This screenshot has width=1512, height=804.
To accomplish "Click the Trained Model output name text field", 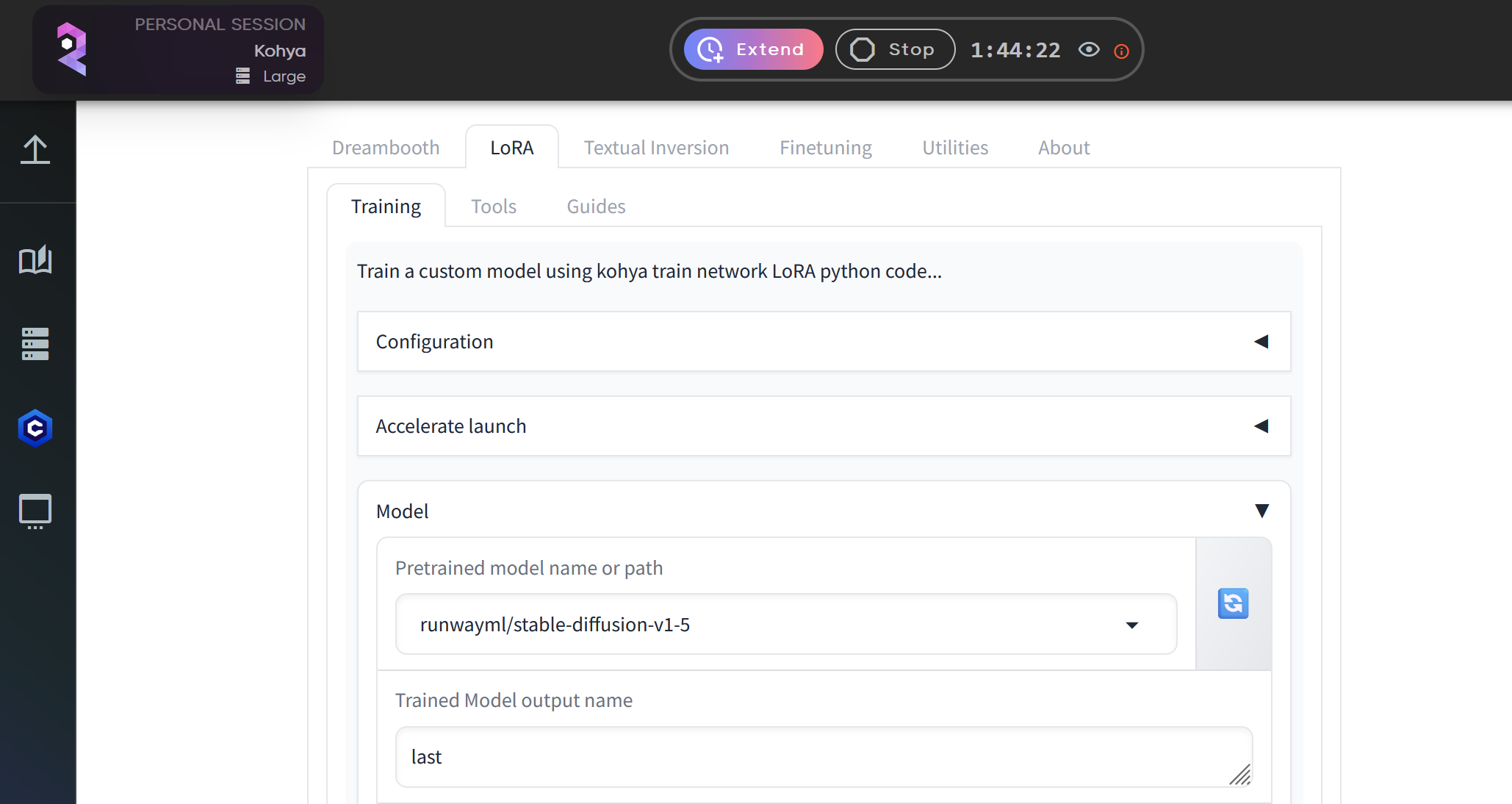I will 823,757.
